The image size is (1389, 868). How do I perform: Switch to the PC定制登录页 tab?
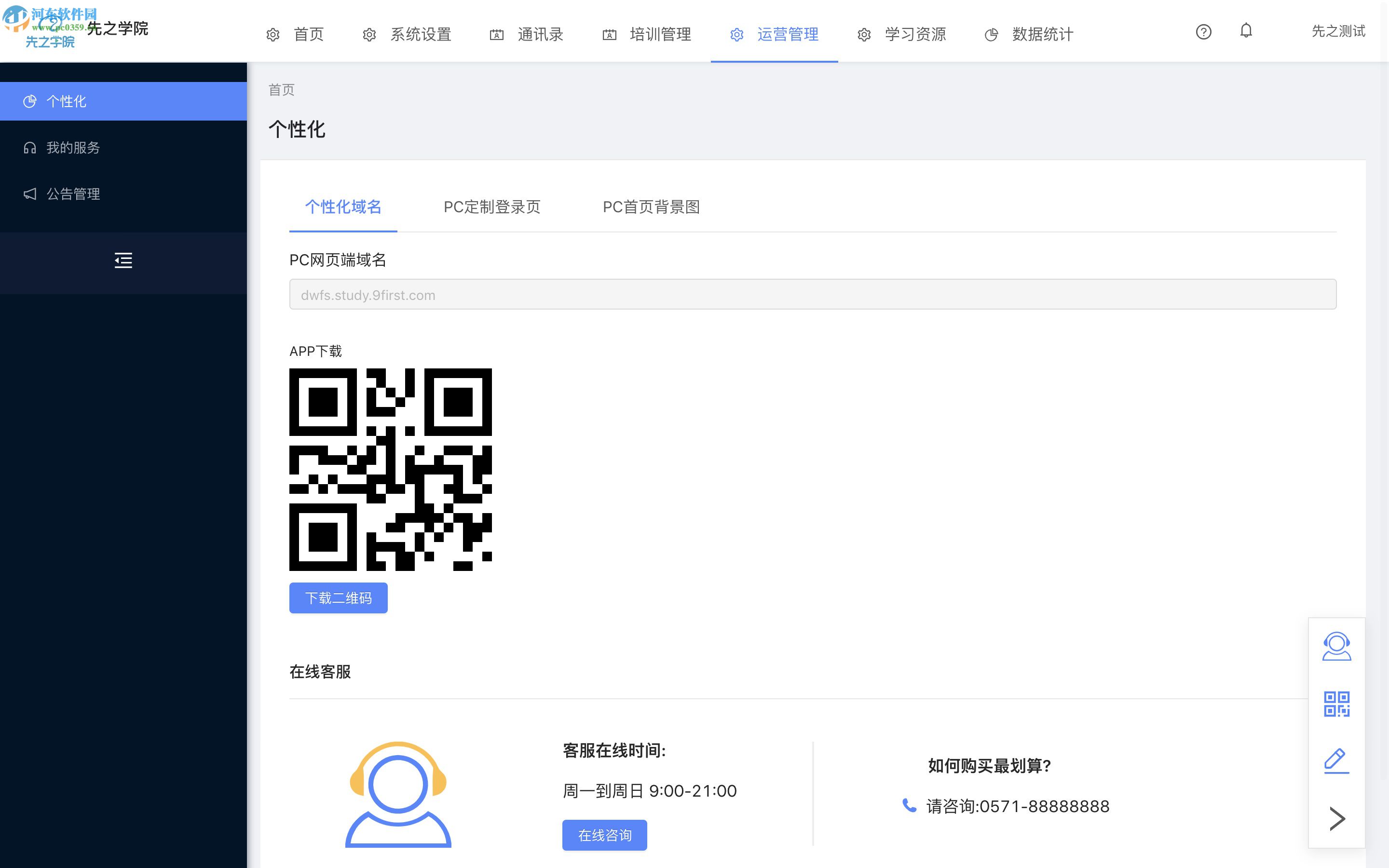tap(492, 207)
